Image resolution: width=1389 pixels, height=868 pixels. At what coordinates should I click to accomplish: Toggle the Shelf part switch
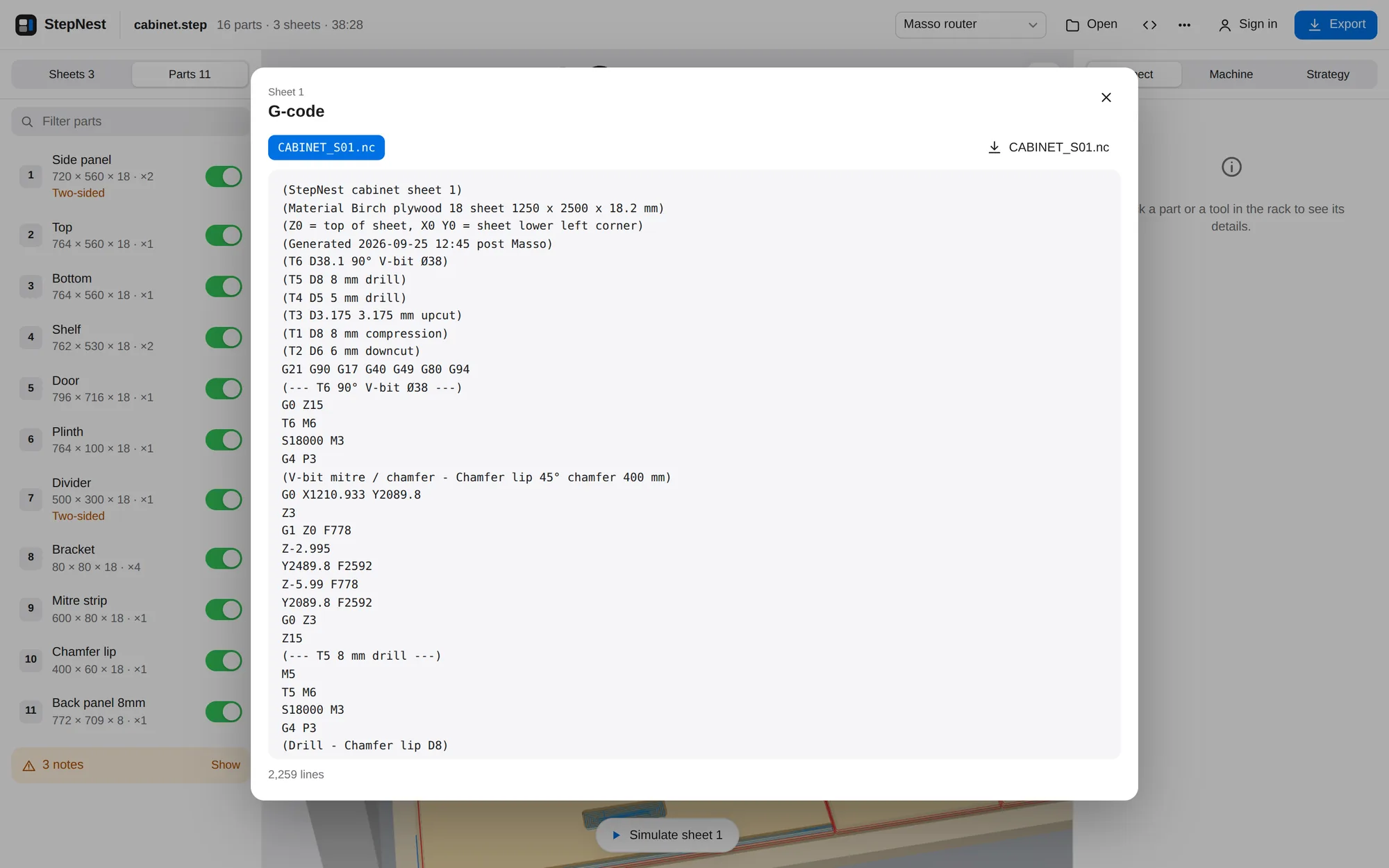click(224, 337)
